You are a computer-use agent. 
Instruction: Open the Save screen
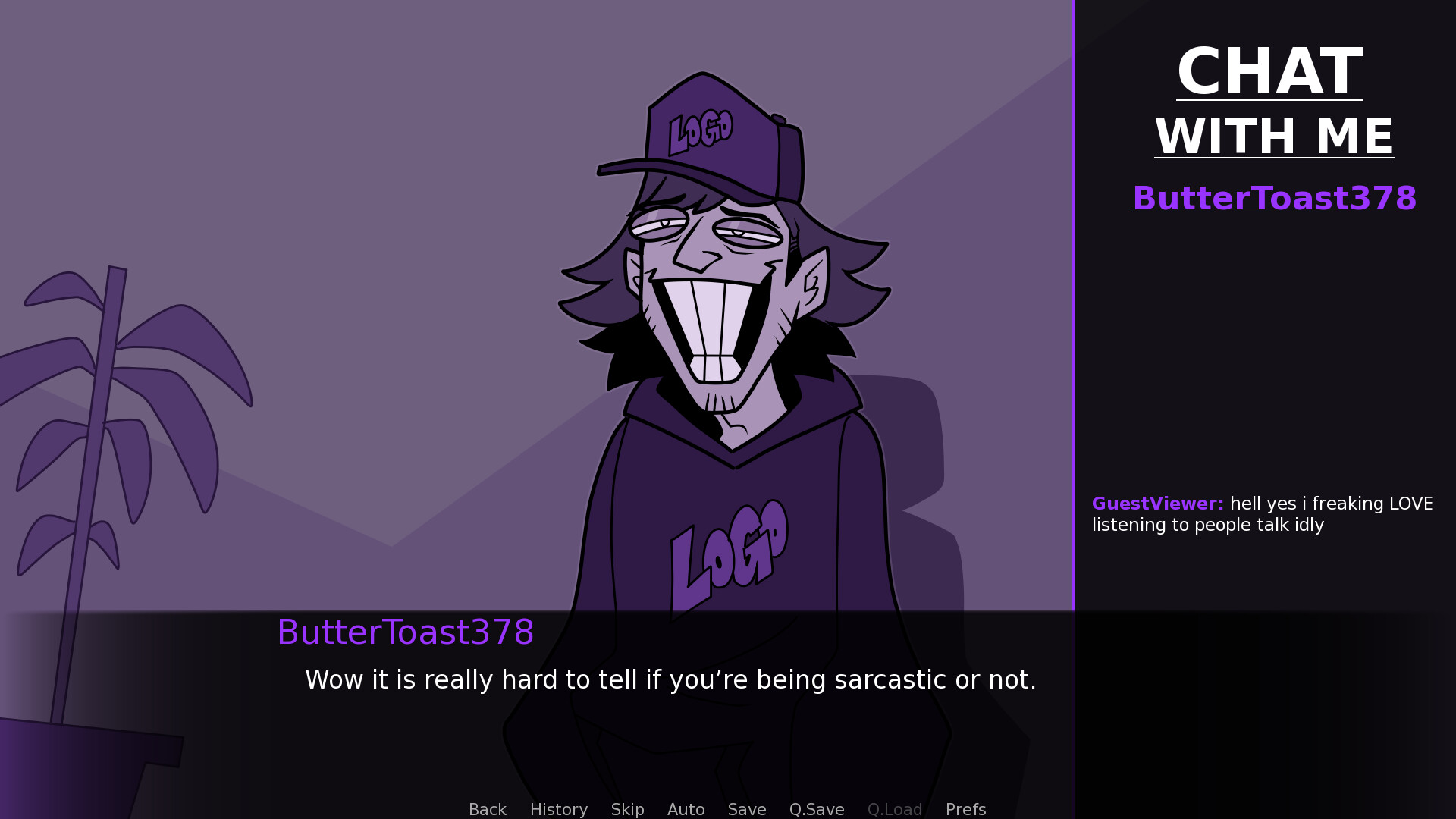point(747,809)
